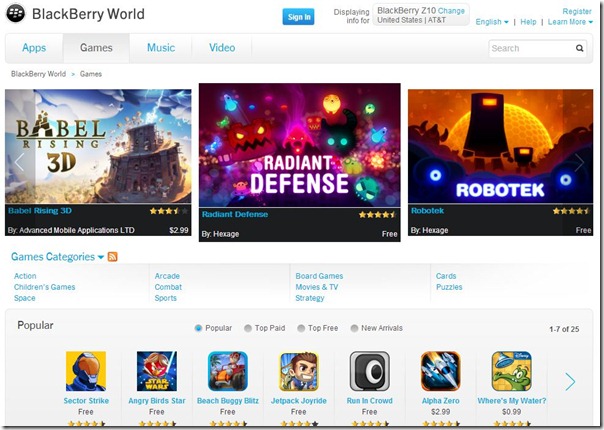The image size is (604, 430).
Task: Select the Top Paid radio button
Action: (x=247, y=328)
